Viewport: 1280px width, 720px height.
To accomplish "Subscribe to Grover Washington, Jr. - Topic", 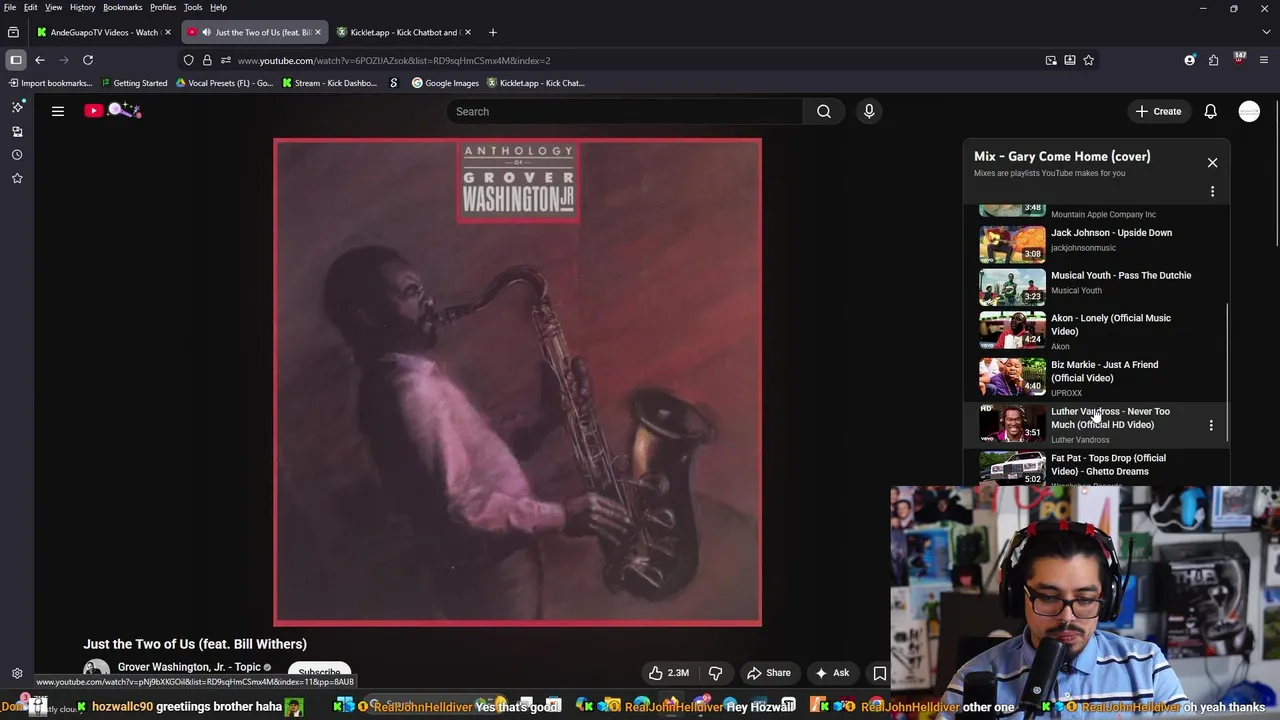I will (319, 672).
